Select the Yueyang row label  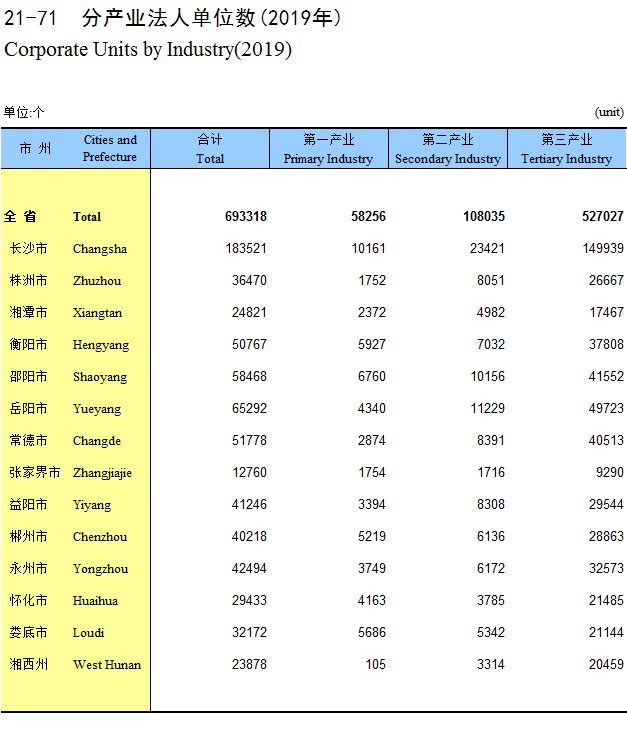click(97, 409)
